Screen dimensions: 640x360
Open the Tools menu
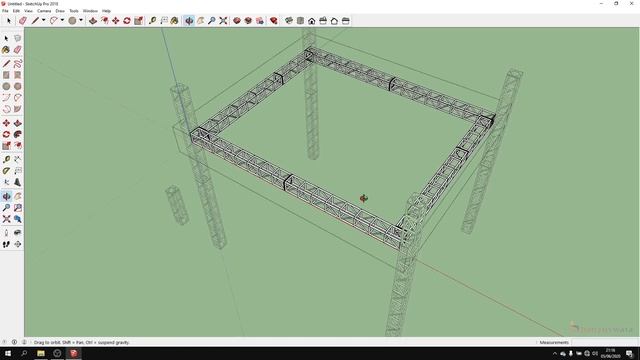click(74, 11)
